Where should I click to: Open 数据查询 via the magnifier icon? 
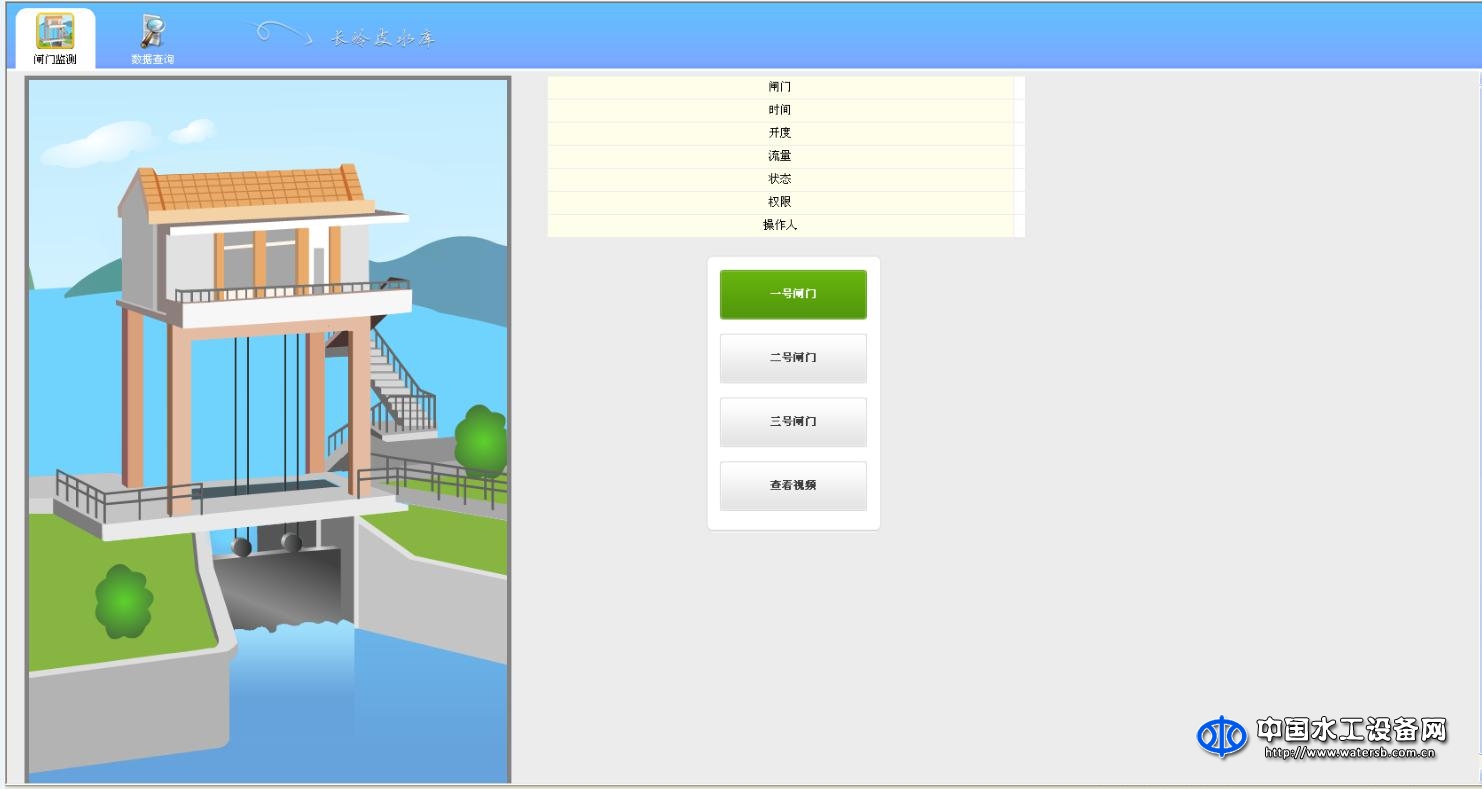click(152, 32)
